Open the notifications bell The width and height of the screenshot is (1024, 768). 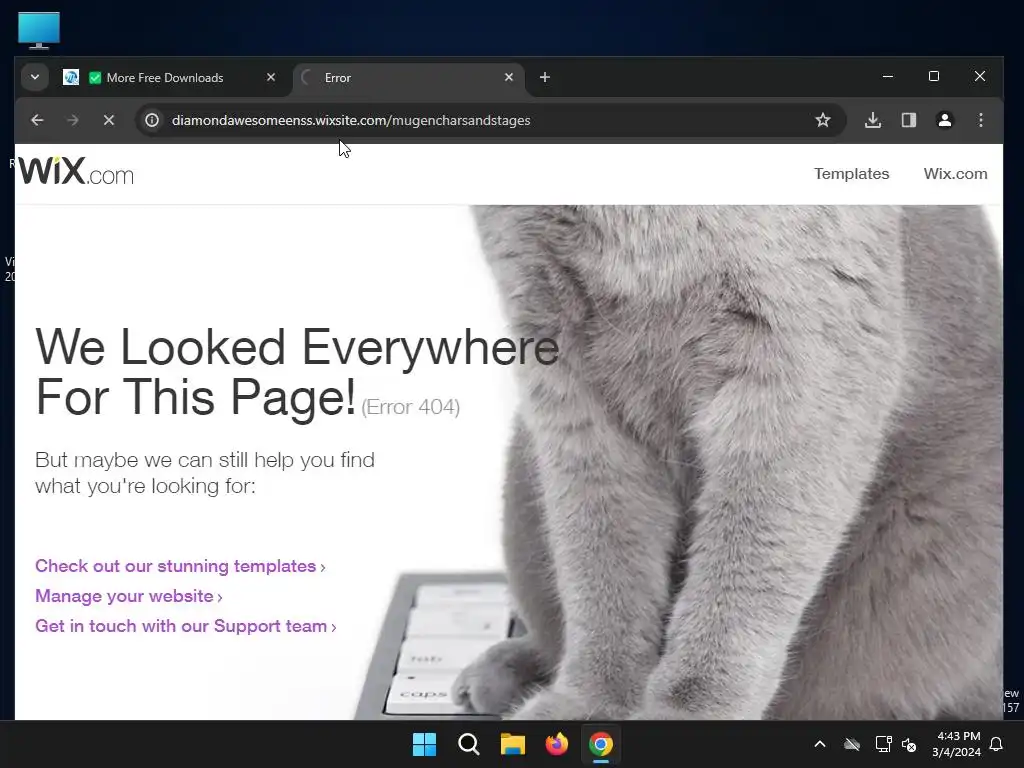tap(997, 744)
